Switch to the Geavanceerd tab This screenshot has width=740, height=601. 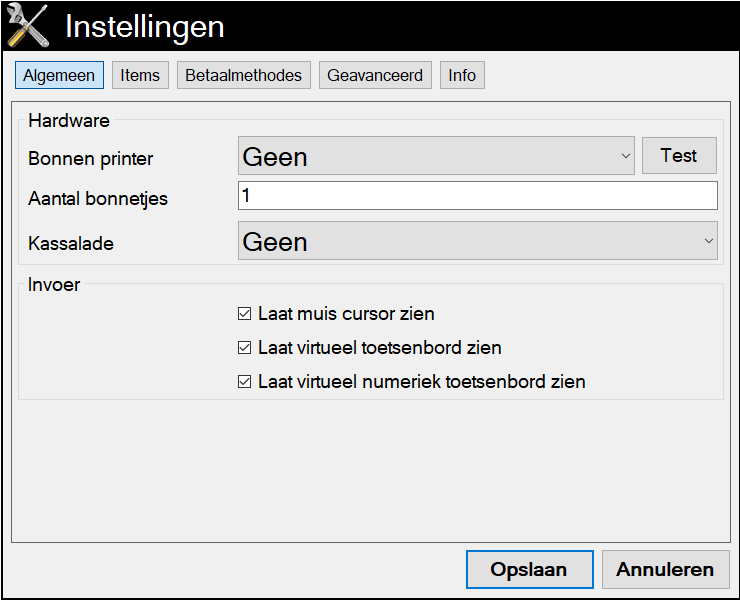coord(375,75)
